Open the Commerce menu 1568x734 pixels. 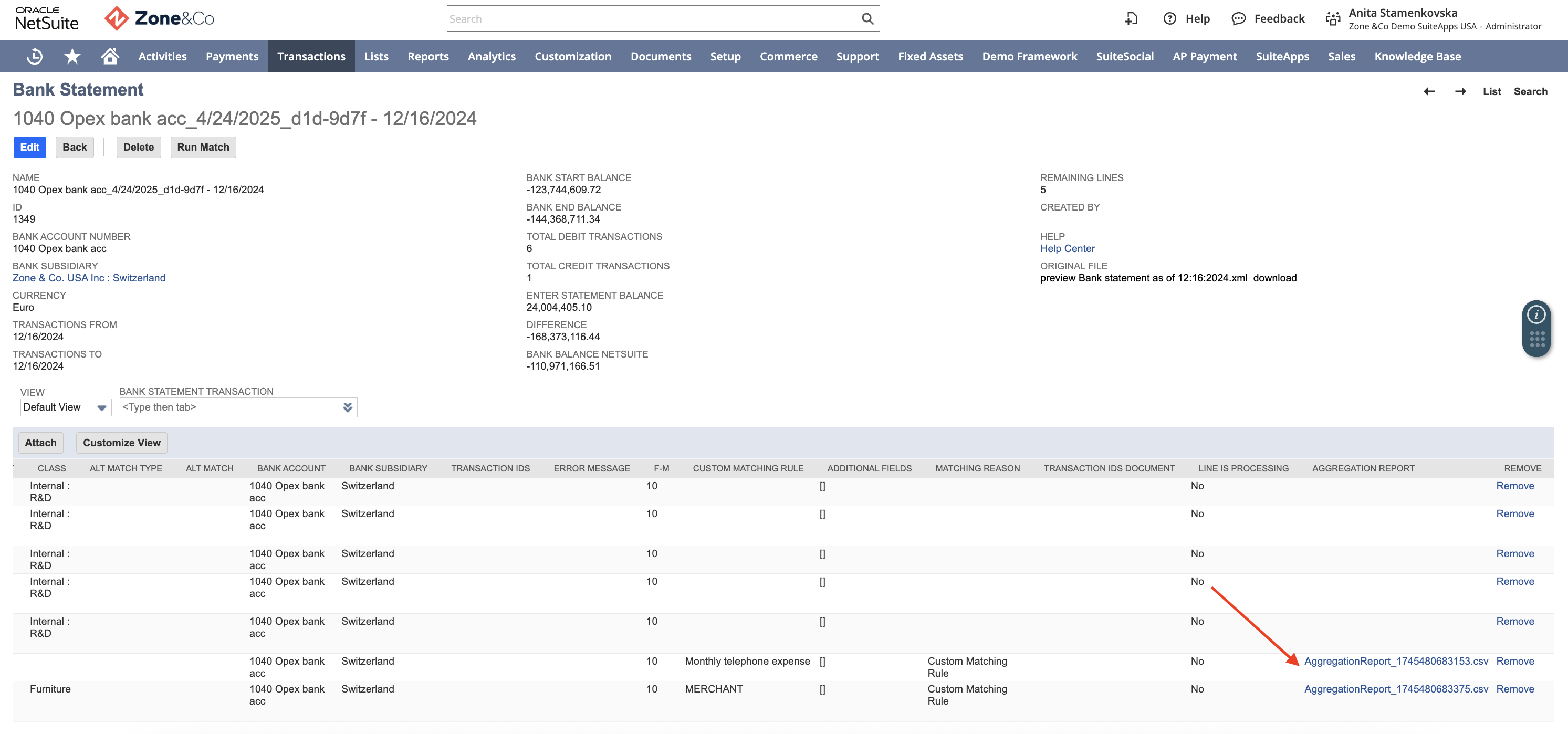[788, 56]
